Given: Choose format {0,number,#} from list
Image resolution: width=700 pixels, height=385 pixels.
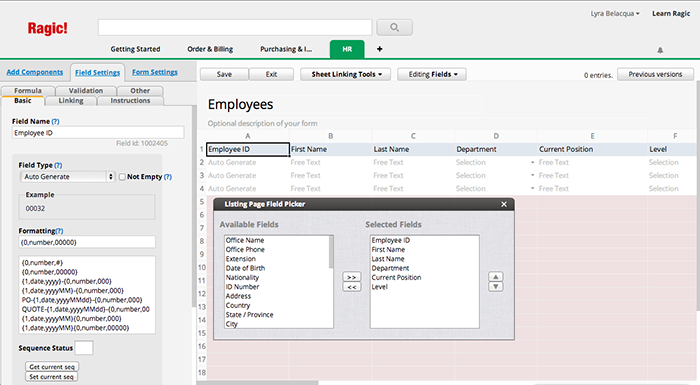Looking at the screenshot, I should pyautogui.click(x=42, y=263).
